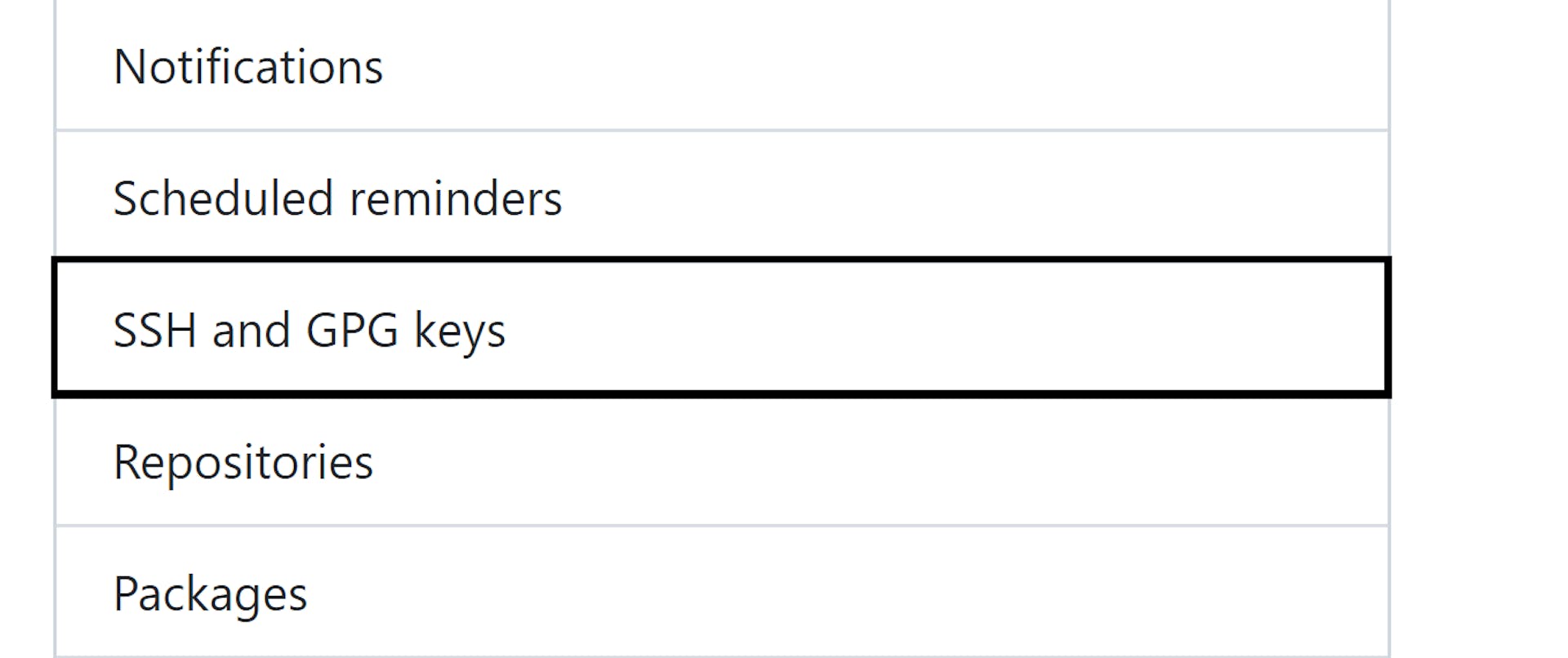Open the highlighted SSH and GPG keys entry
1568x658 pixels.
click(310, 330)
